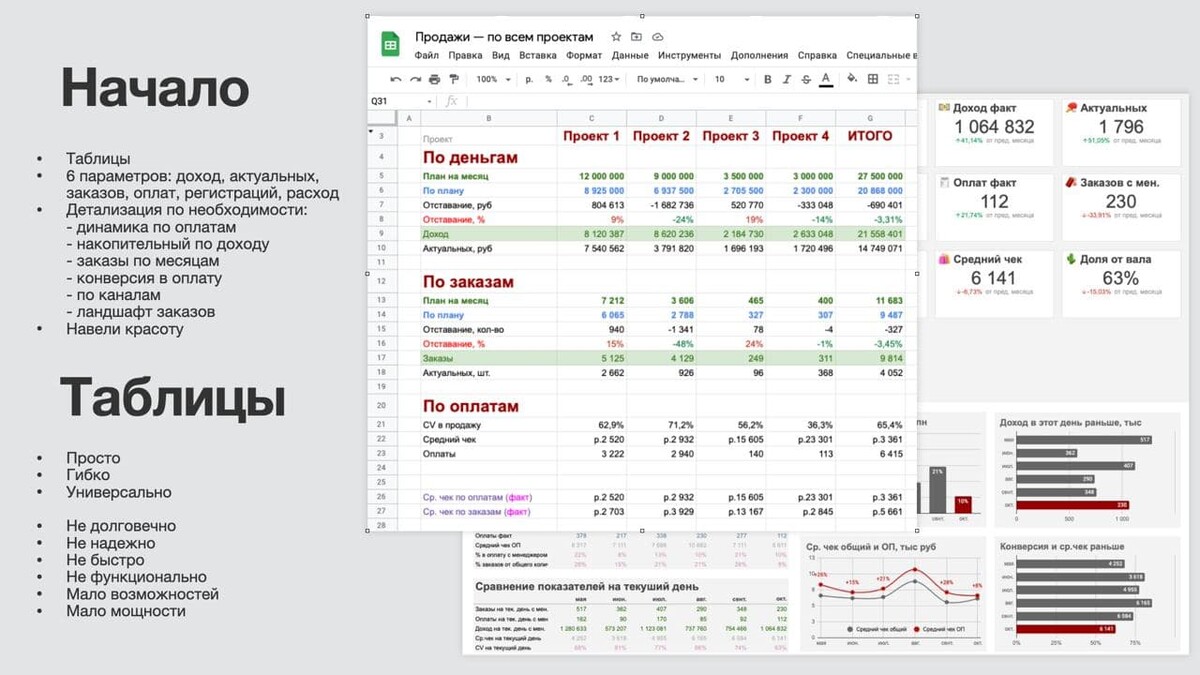The image size is (1200, 675).
Task: Open the Данные menu
Action: [630, 56]
